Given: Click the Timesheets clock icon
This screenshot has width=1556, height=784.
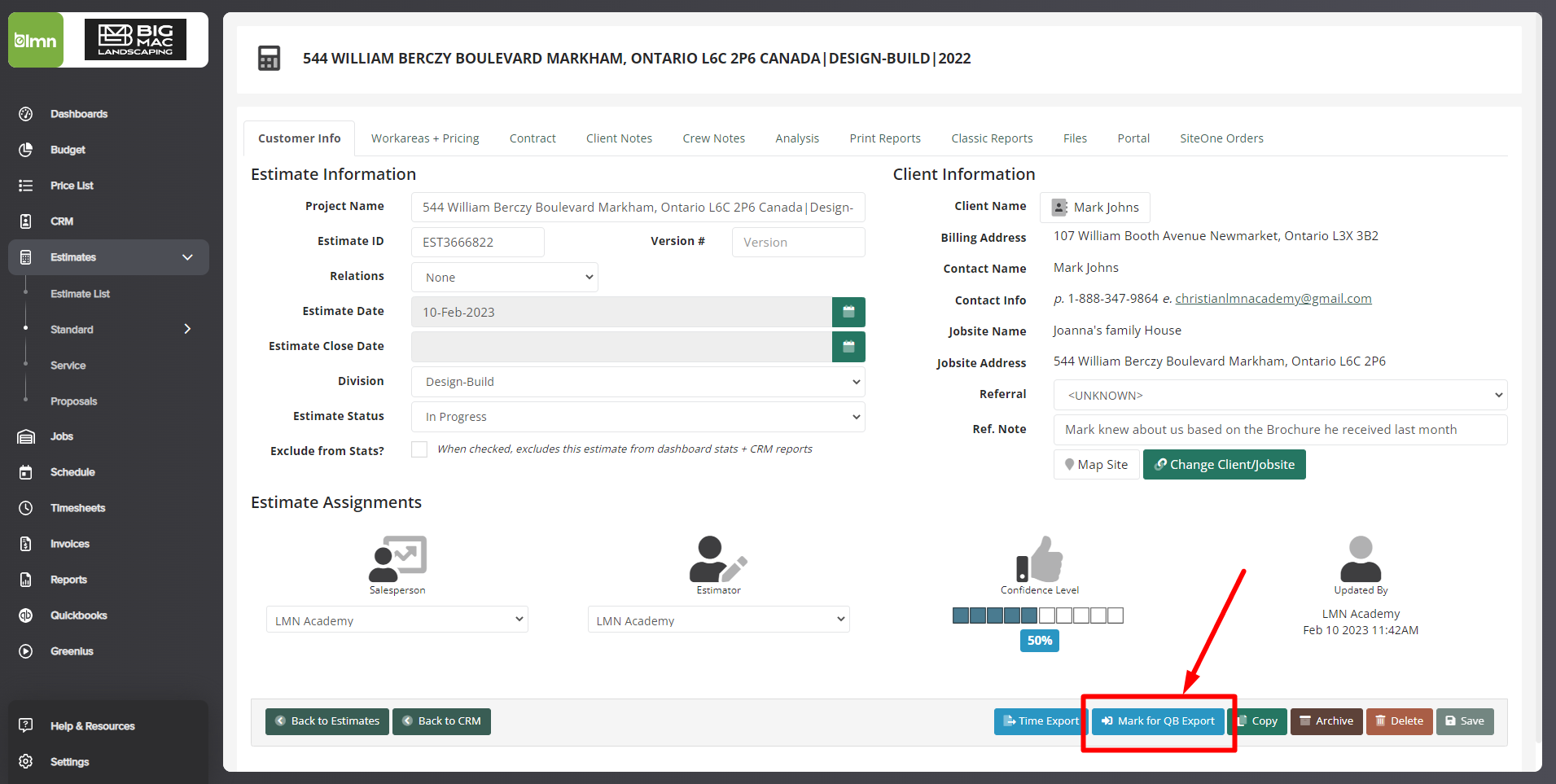Looking at the screenshot, I should coord(26,508).
